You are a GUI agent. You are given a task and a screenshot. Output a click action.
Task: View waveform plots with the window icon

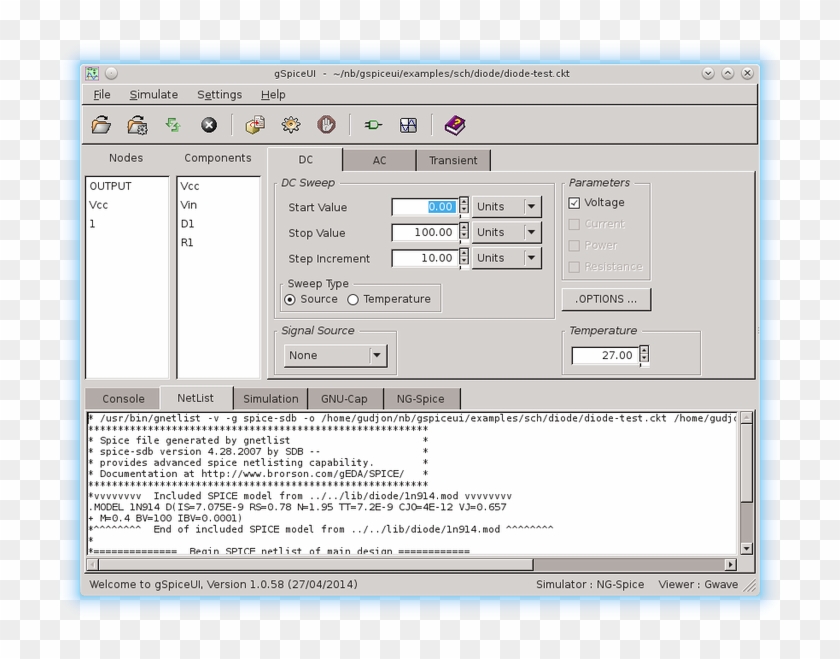pos(406,124)
